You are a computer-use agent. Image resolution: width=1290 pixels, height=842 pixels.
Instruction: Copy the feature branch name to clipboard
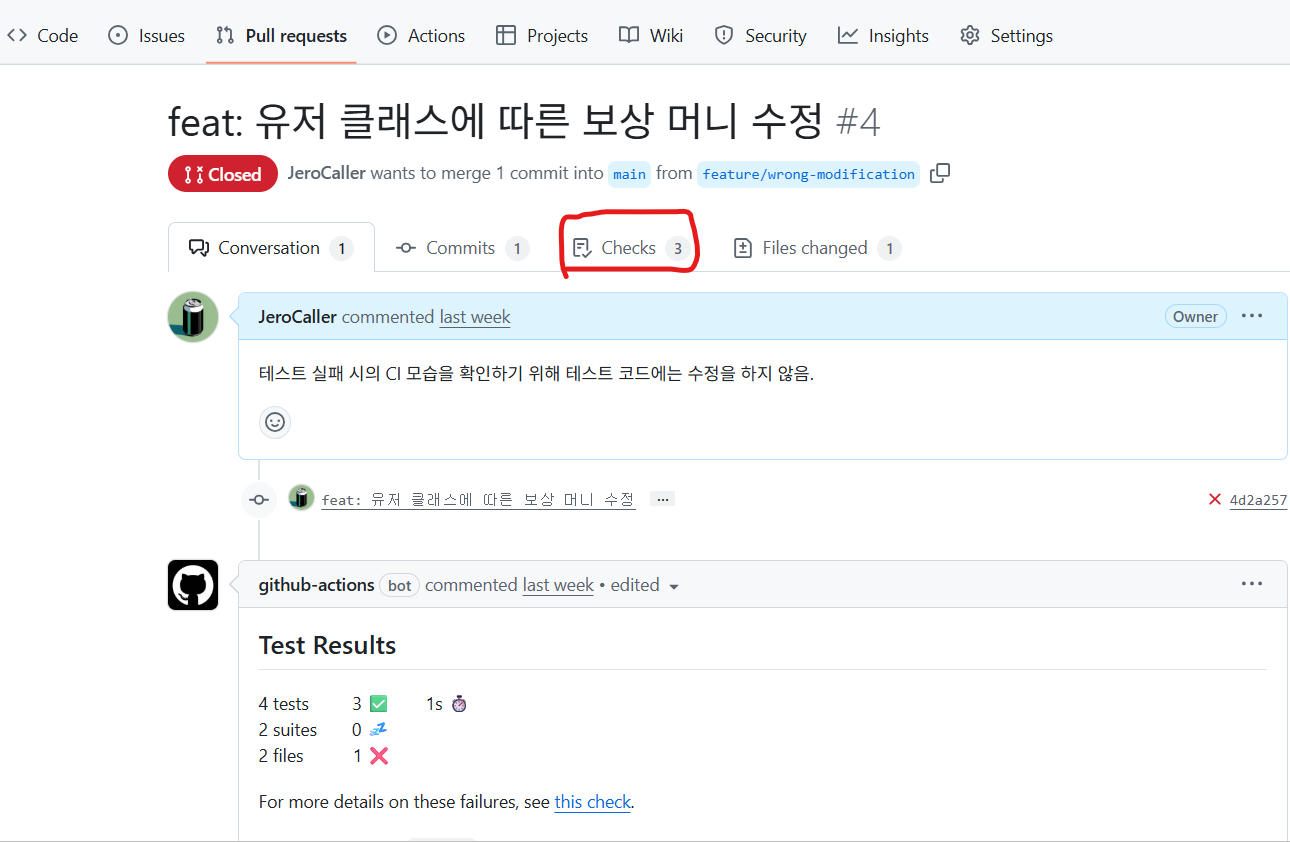940,173
